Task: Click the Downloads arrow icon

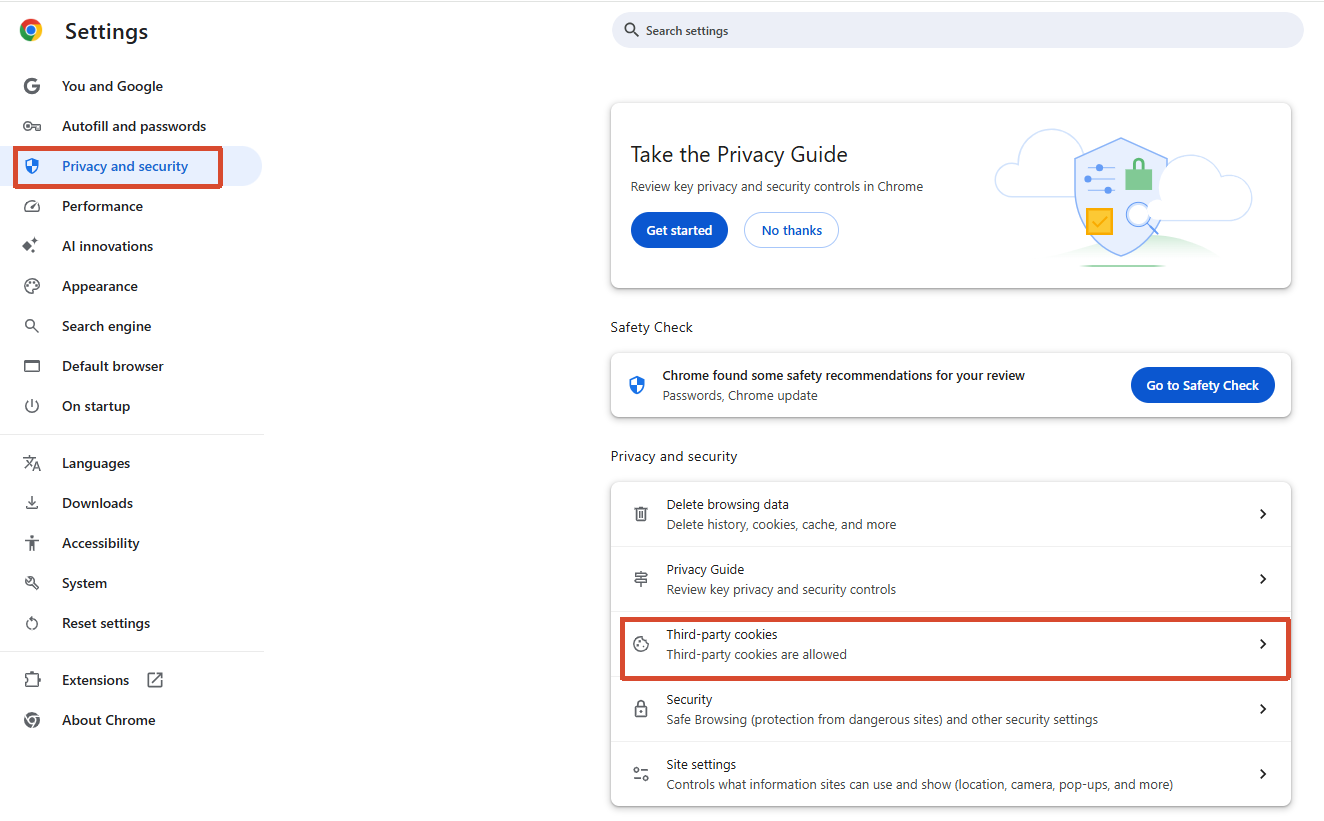Action: 32,503
